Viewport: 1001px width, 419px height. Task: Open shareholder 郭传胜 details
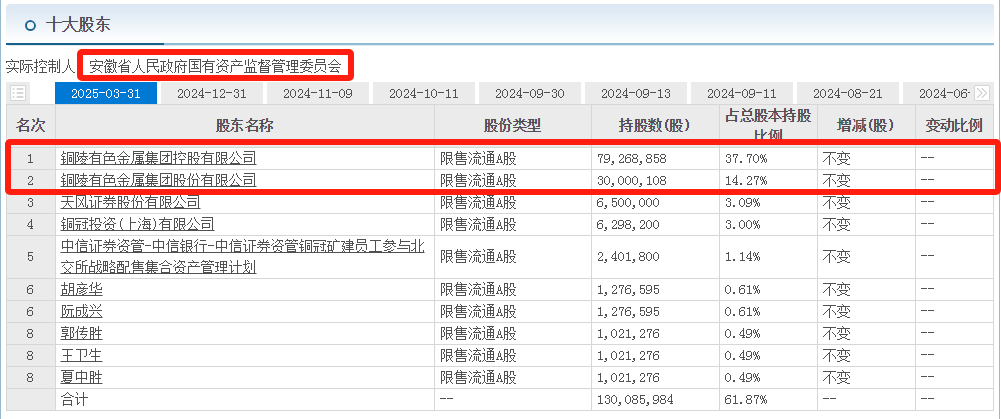click(81, 333)
